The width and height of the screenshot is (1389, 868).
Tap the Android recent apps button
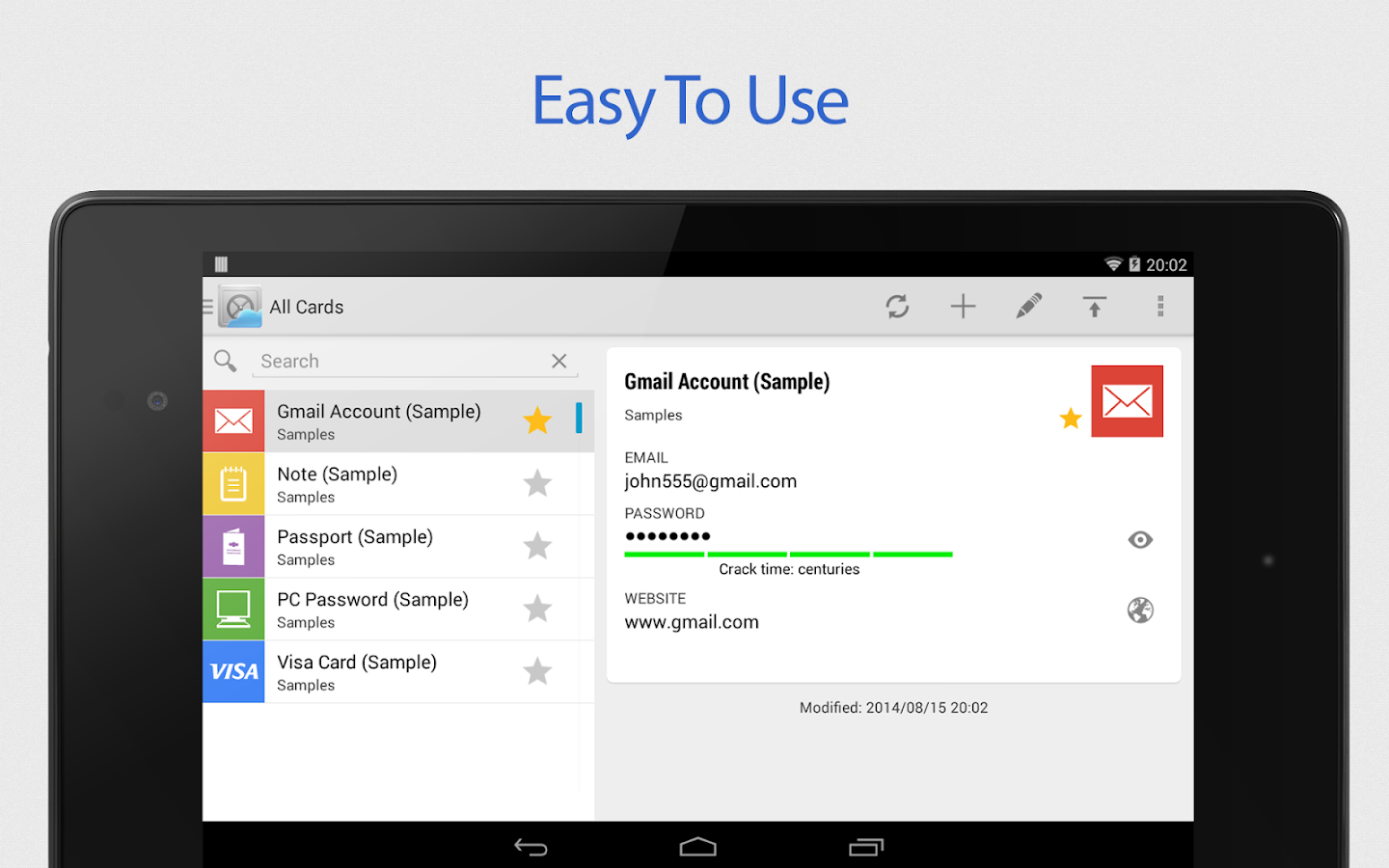click(866, 847)
